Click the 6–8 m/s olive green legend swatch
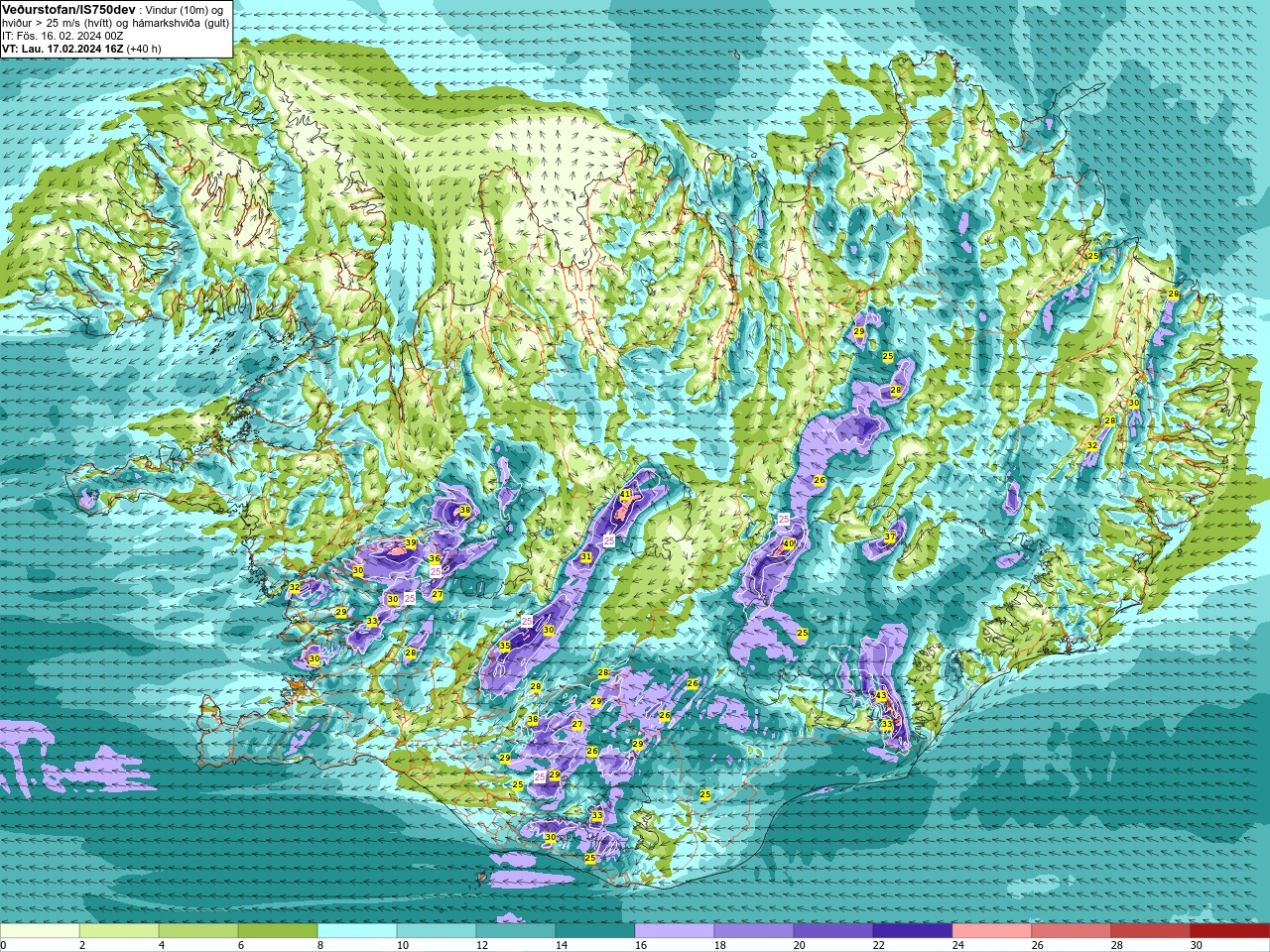Screen dimensions: 1270x952 coord(278,931)
